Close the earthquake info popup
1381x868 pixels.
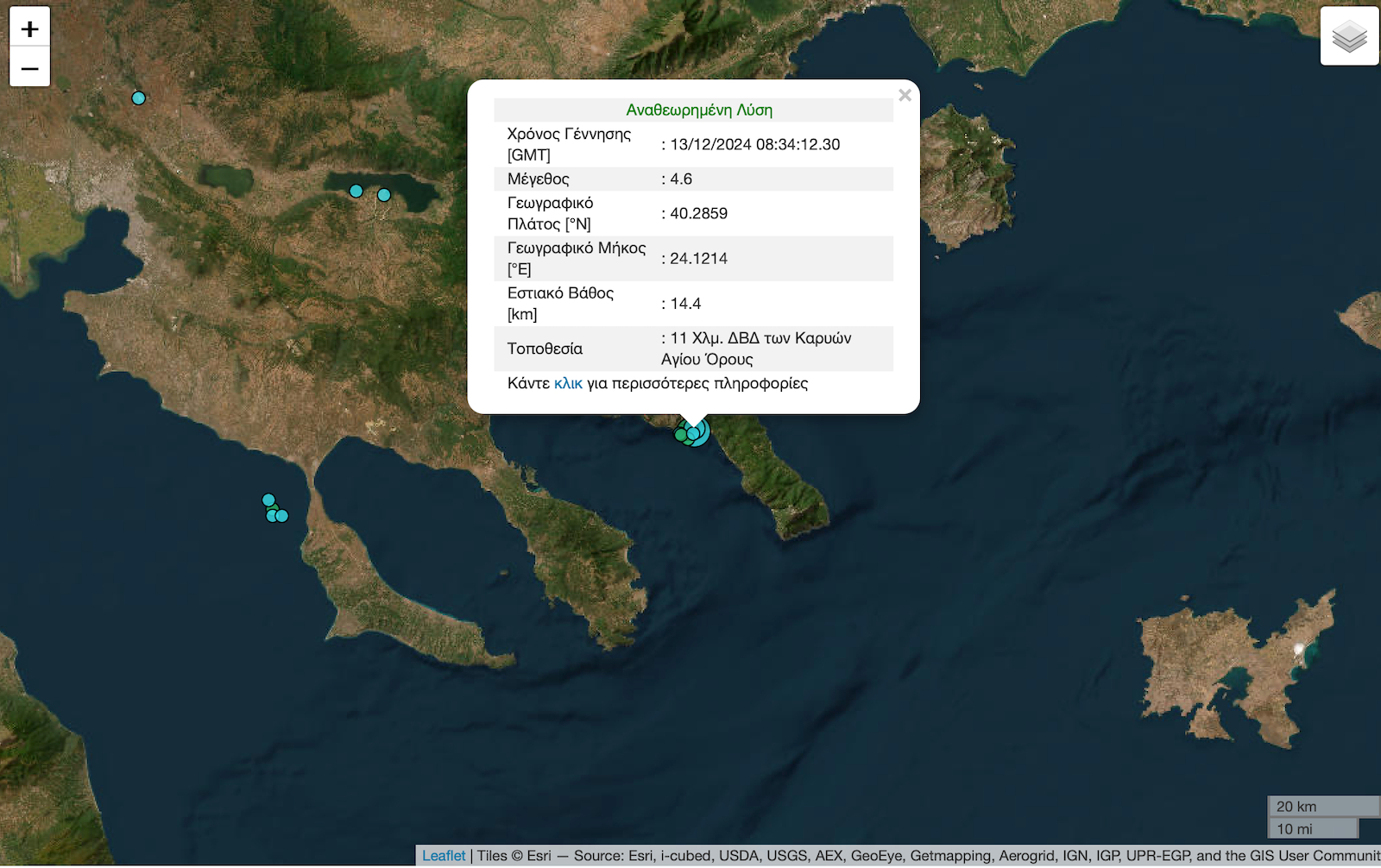(x=905, y=96)
